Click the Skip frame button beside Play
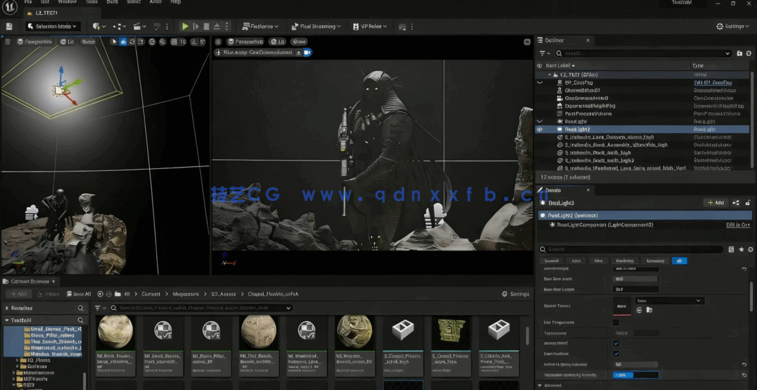 pyautogui.click(x=196, y=27)
